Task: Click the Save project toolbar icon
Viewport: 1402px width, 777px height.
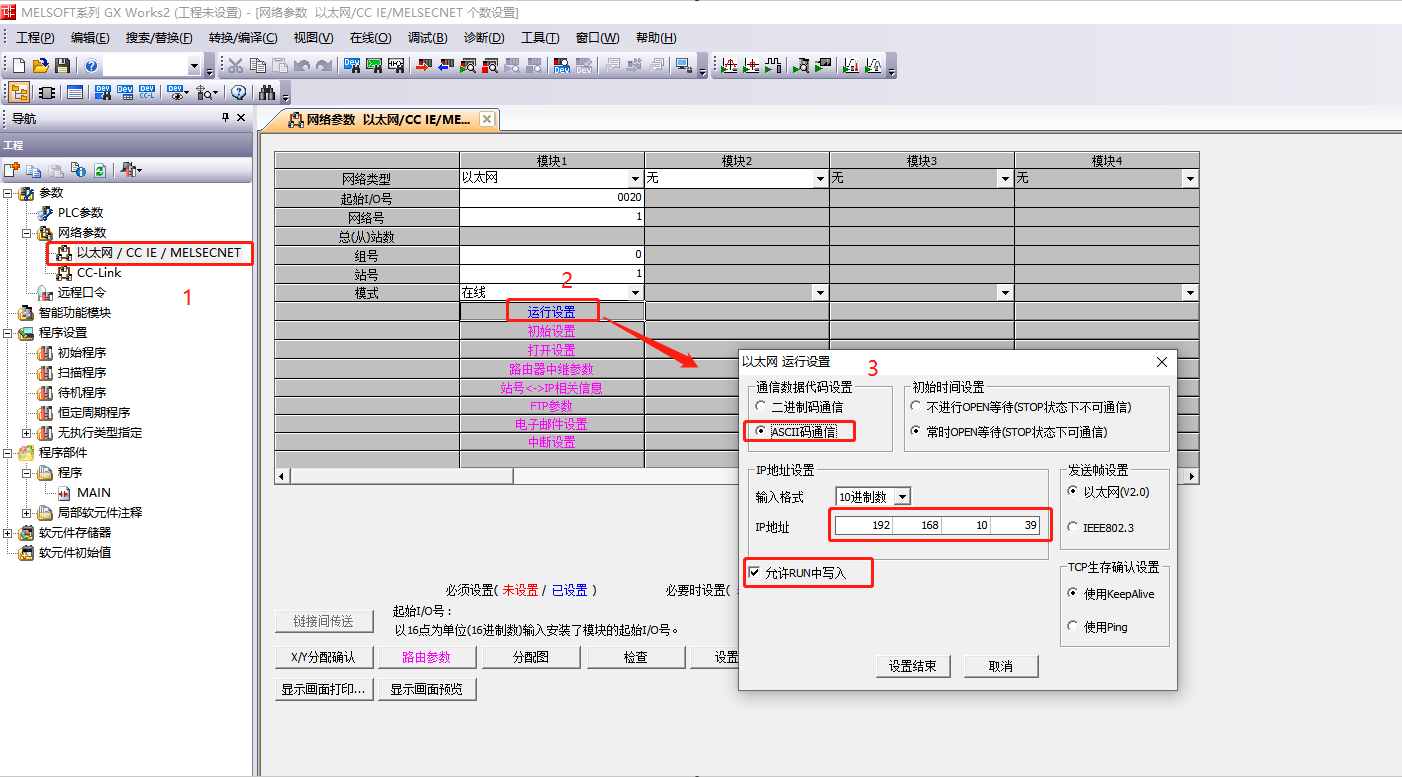Action: coord(62,66)
